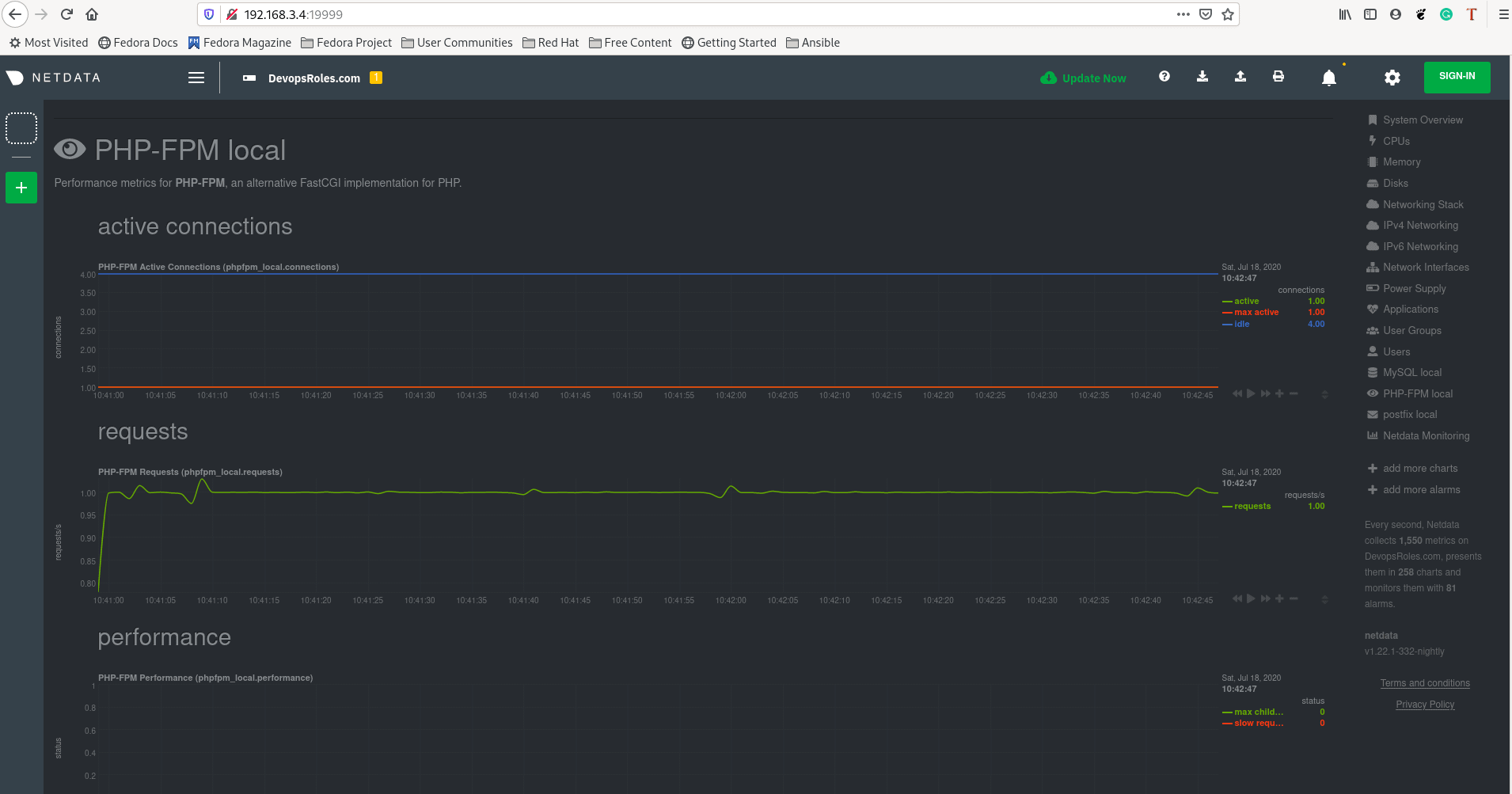This screenshot has height=794, width=1512.
Task: Click the browser address bar
Action: (x=697, y=14)
